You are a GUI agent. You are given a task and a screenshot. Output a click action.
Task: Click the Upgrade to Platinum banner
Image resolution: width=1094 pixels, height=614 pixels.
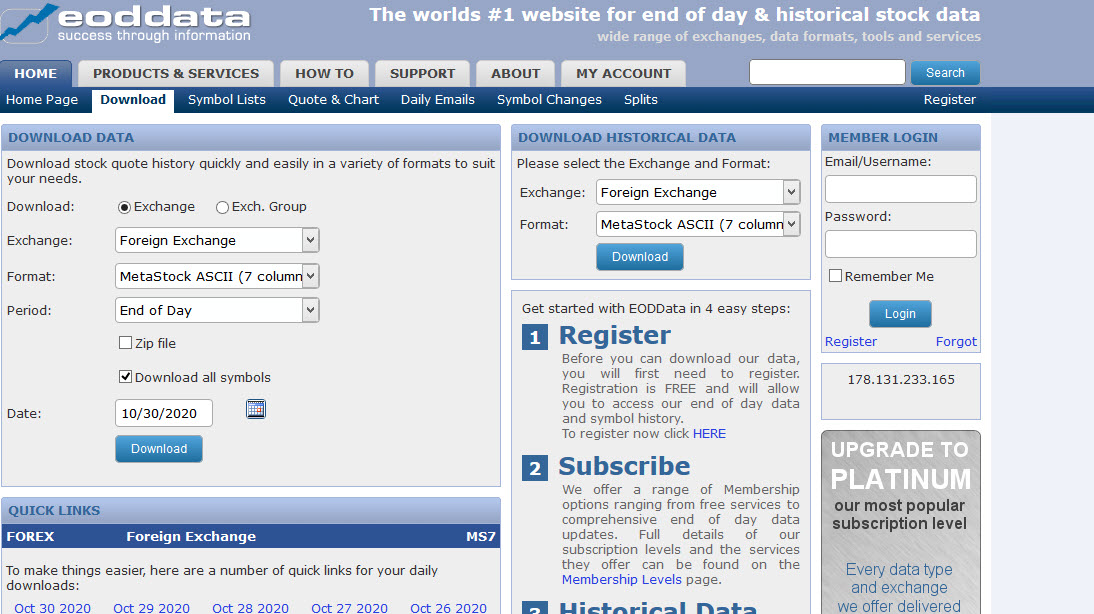(x=901, y=522)
